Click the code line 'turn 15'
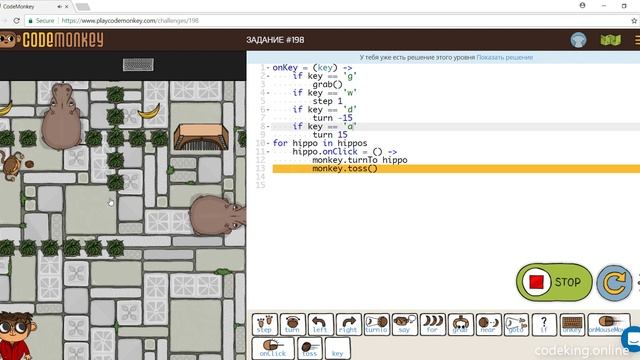Viewport: 640px width, 360px height. 330,135
